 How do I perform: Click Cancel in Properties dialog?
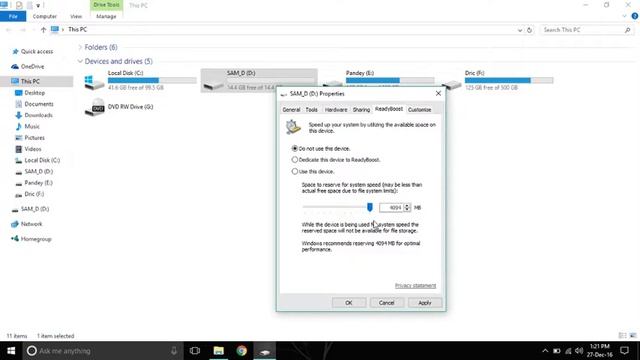387,303
